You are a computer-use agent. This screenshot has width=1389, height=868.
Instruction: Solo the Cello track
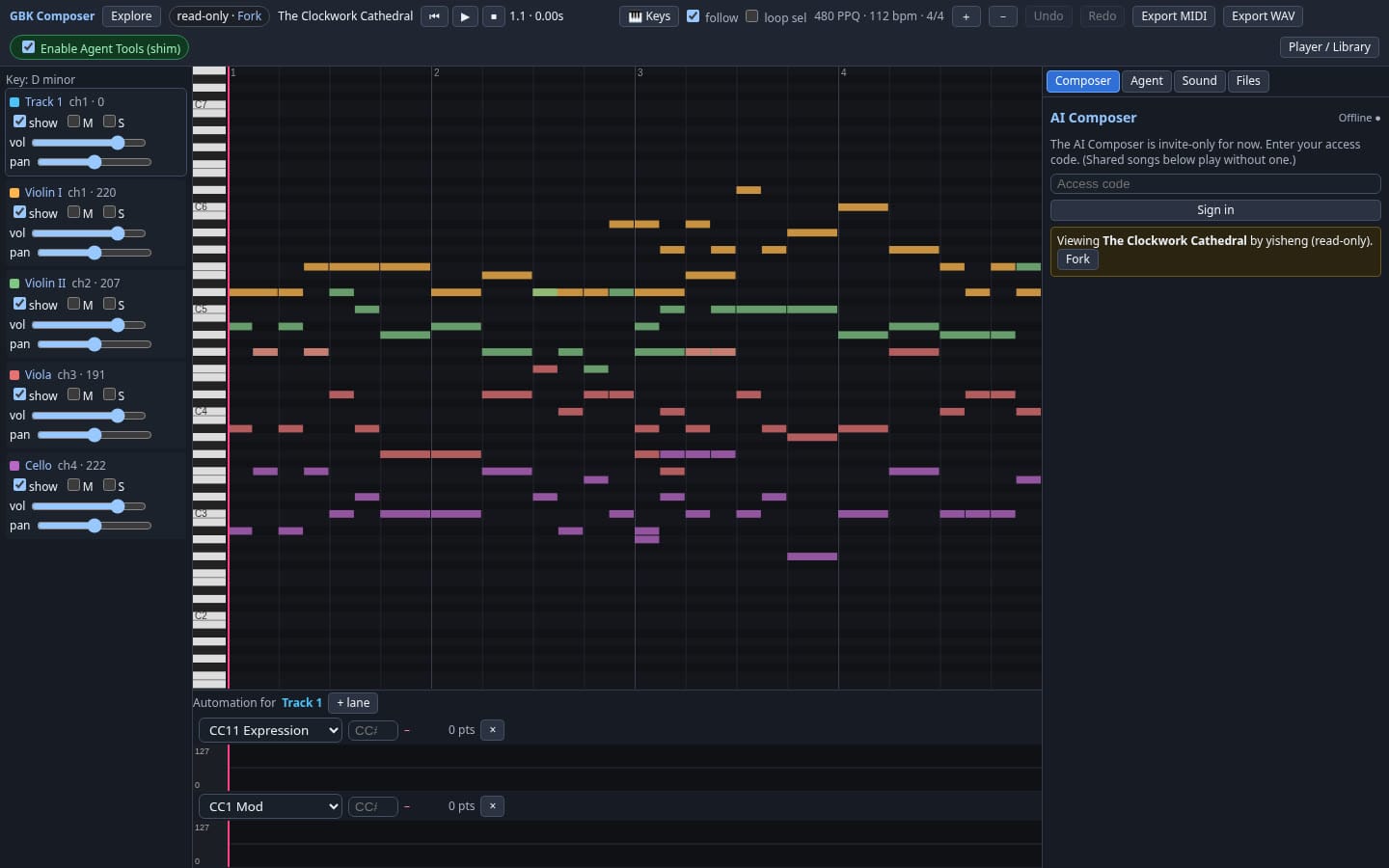point(109,485)
